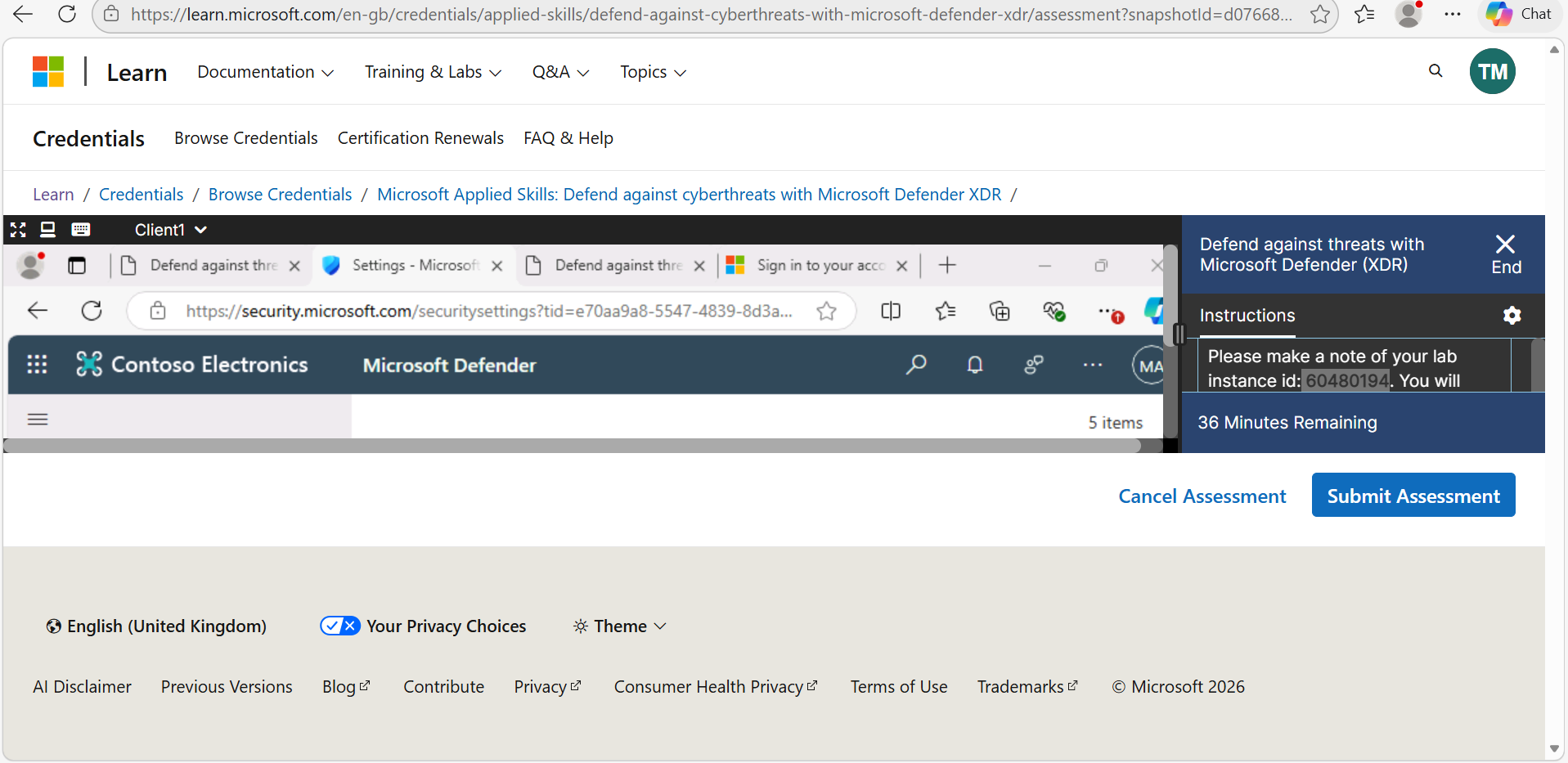Open the Consumer Health Privacy link
This screenshot has width=1568, height=763.
tap(716, 687)
